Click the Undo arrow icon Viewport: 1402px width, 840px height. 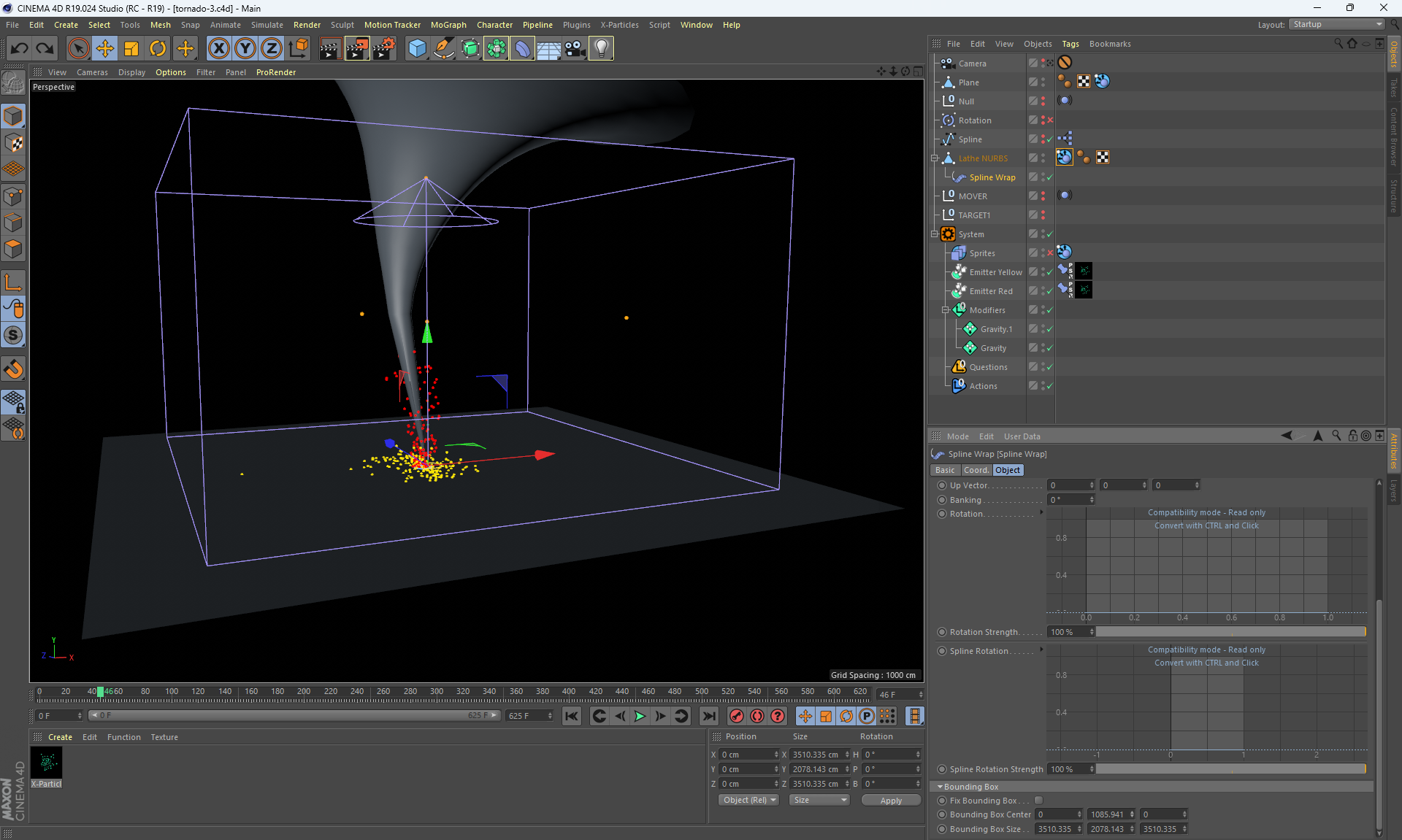[x=19, y=49]
